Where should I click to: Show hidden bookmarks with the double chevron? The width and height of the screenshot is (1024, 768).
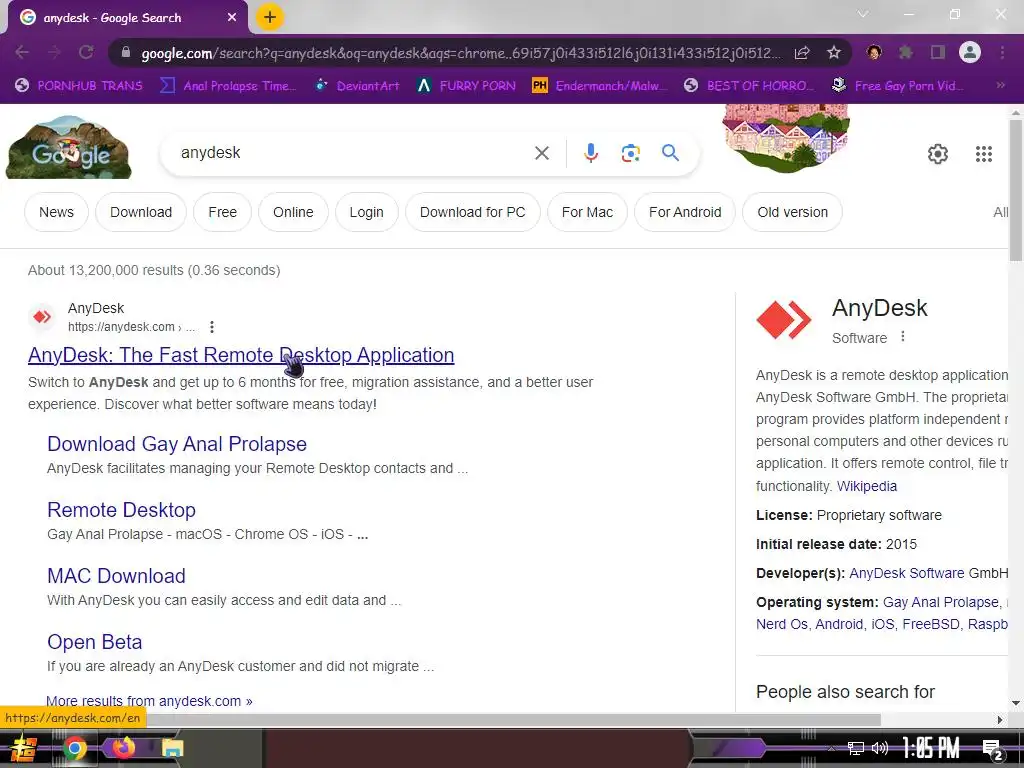(x=1000, y=86)
